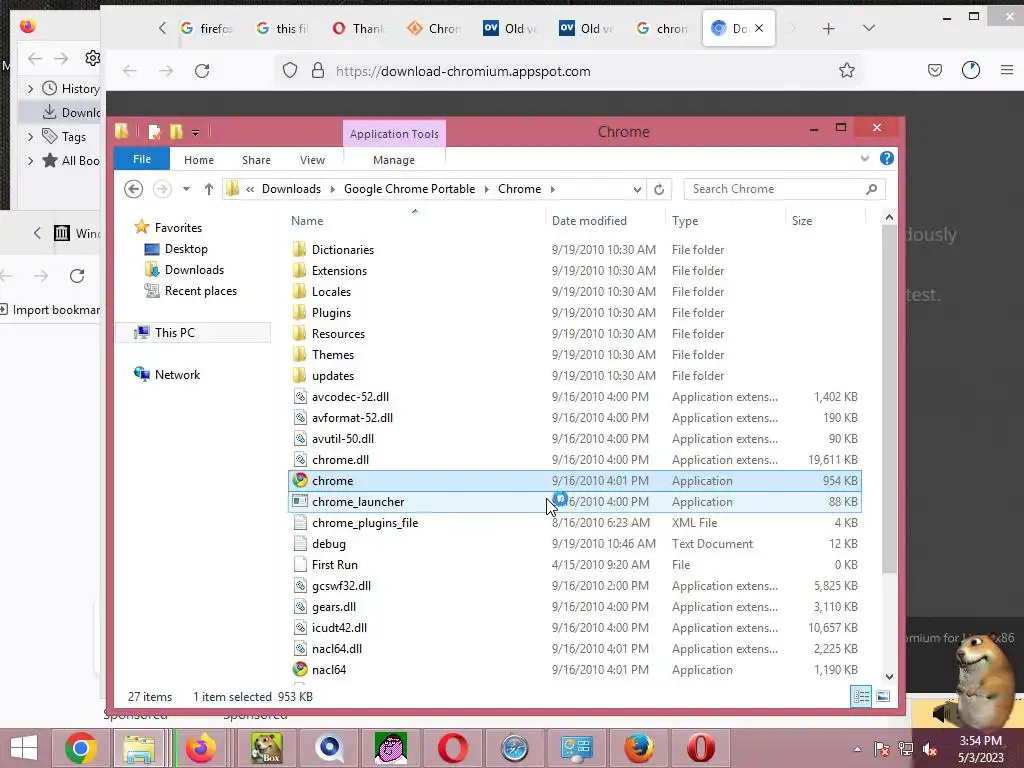Click breadcrumb arrow after Downloads

(x=332, y=189)
